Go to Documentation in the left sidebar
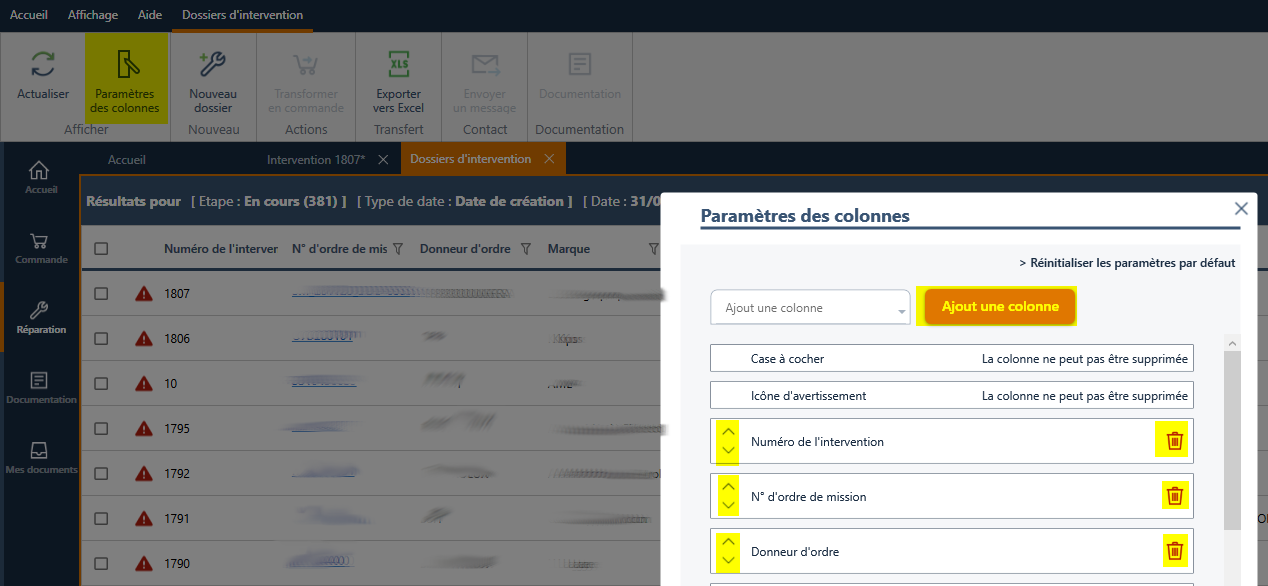Image resolution: width=1268 pixels, height=586 pixels. point(41,388)
